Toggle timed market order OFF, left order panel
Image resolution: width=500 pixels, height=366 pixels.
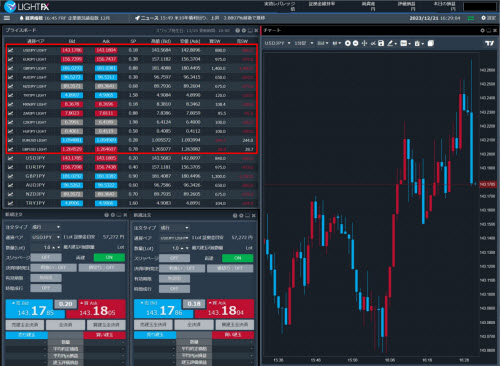[46, 288]
